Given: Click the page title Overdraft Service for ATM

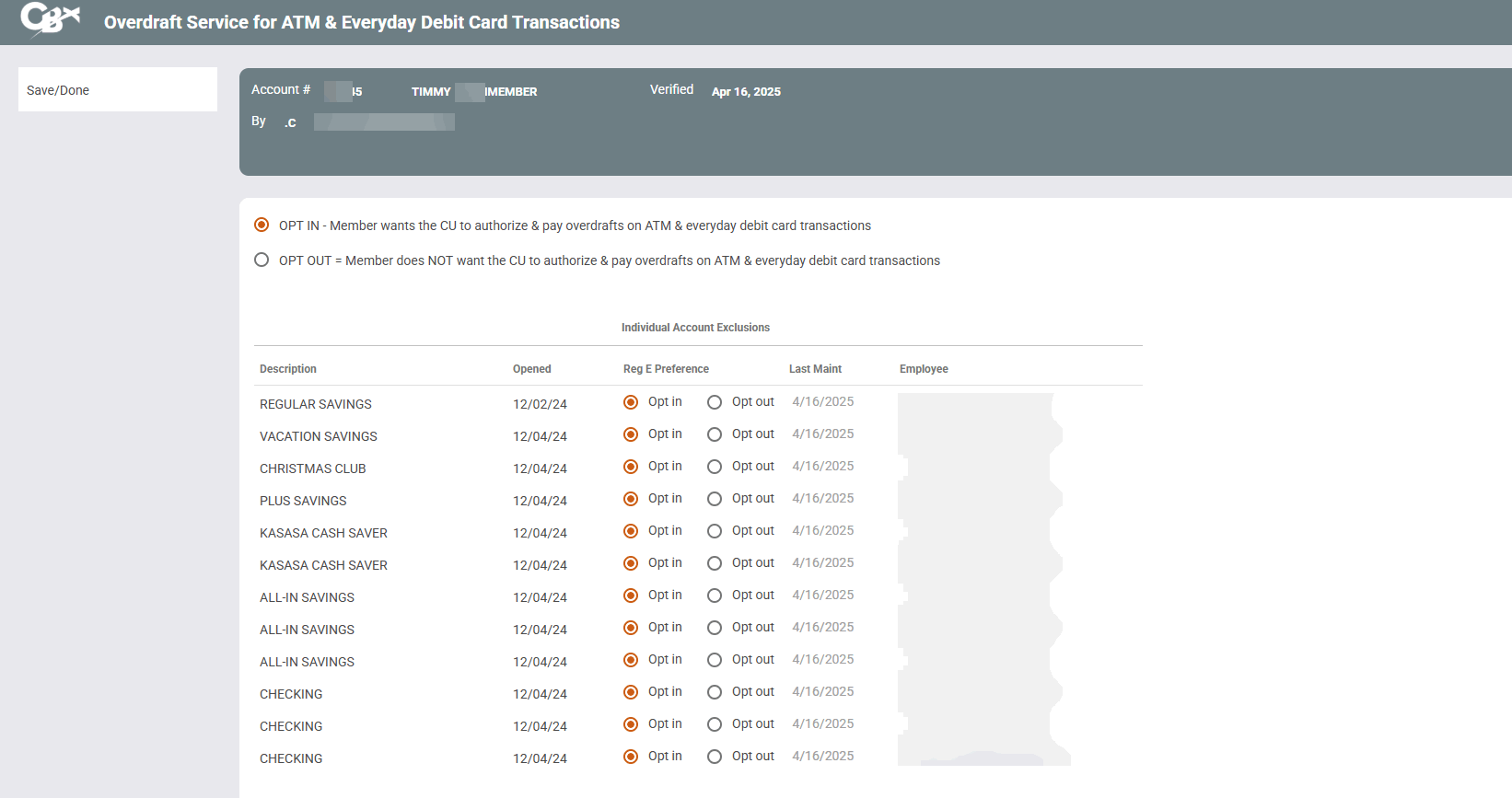Looking at the screenshot, I should click(x=362, y=22).
